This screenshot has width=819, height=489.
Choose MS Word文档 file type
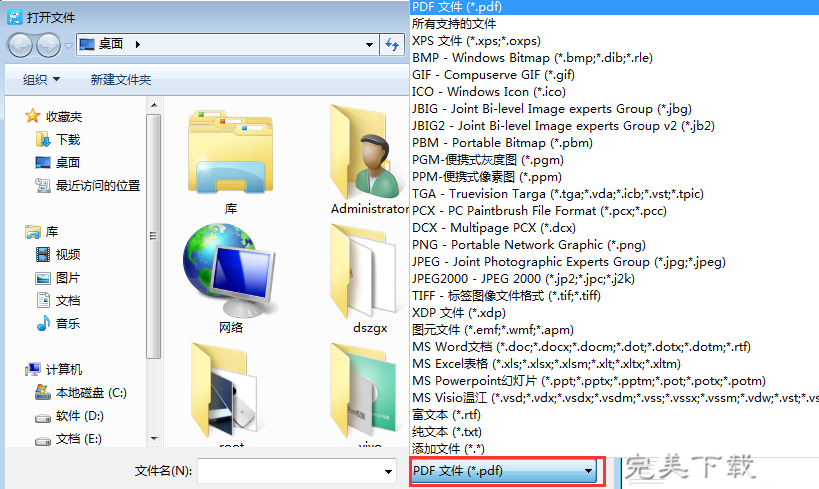(614, 346)
